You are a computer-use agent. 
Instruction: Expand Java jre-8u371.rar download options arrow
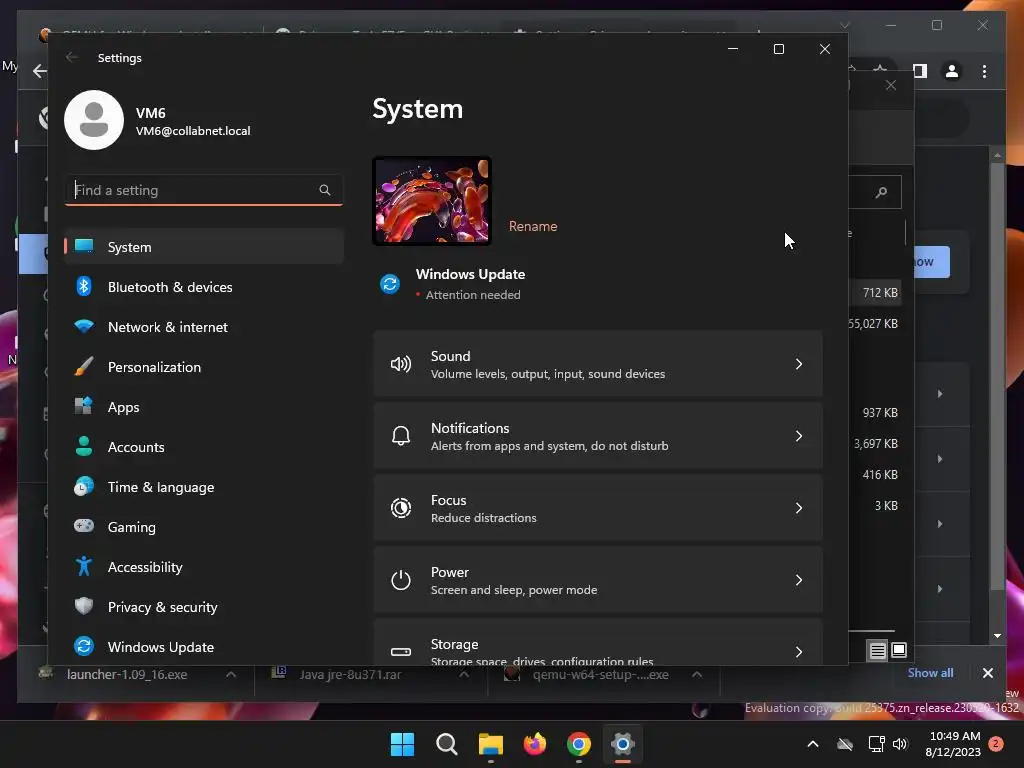pos(464,675)
